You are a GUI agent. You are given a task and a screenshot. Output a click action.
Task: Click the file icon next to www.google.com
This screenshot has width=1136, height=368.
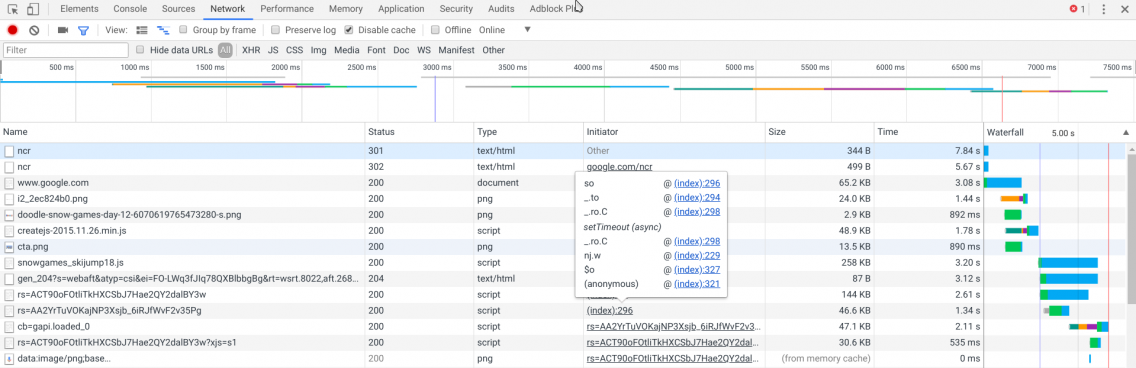9,183
